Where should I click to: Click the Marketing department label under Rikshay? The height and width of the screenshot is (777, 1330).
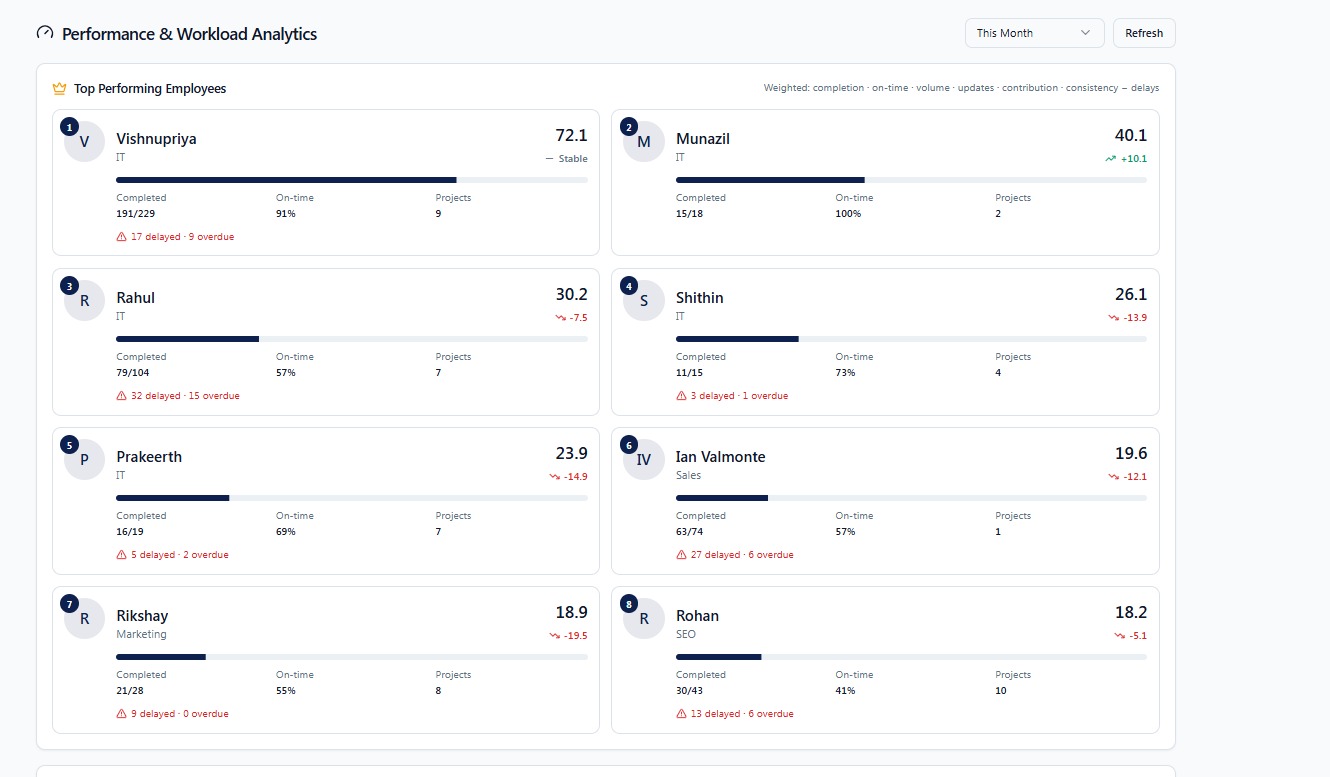click(141, 635)
